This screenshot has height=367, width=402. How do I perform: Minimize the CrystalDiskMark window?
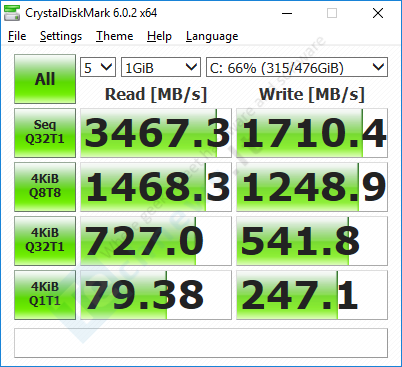(x=287, y=13)
